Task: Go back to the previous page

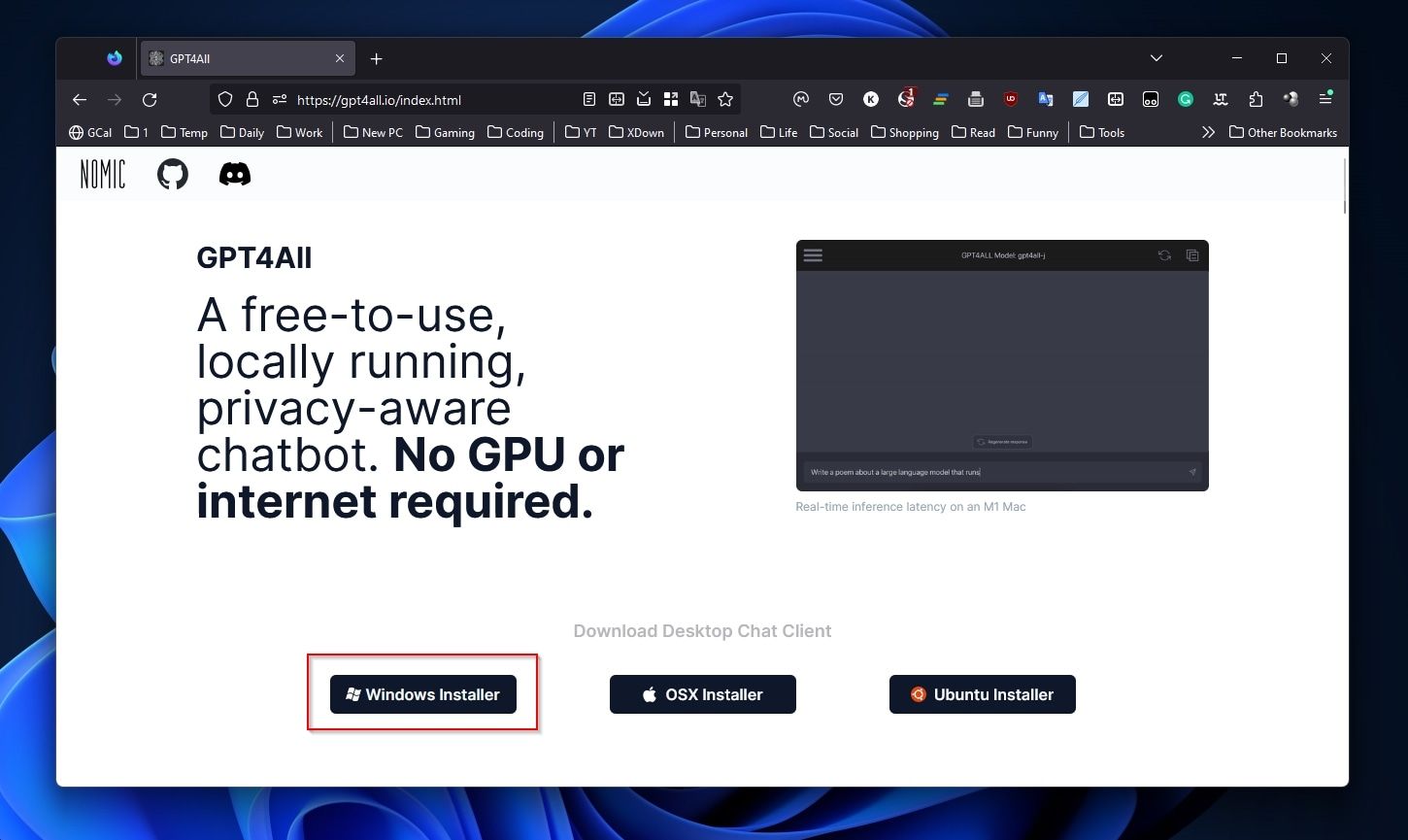Action: pos(80,99)
